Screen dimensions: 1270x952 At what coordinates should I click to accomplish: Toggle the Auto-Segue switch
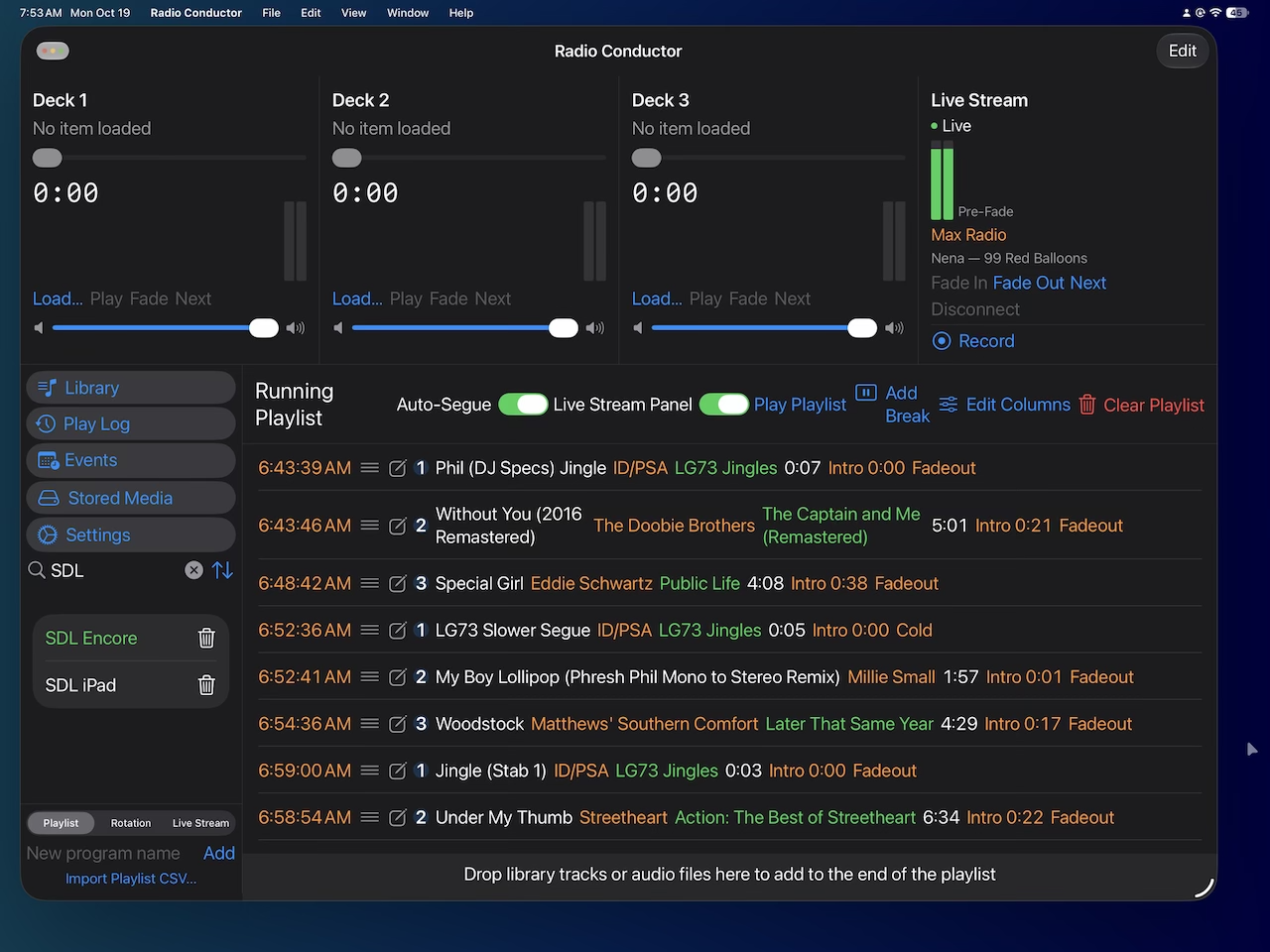tap(523, 405)
